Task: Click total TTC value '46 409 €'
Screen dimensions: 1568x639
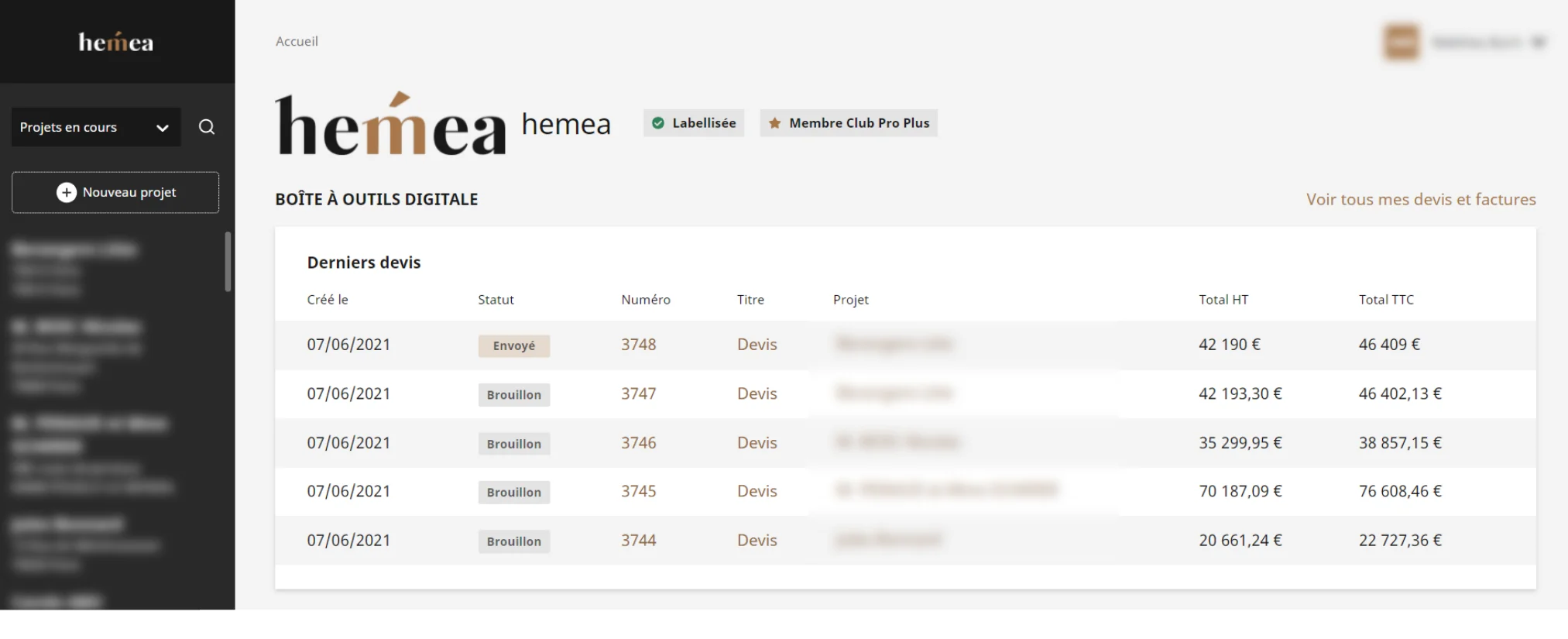Action: tap(1389, 345)
